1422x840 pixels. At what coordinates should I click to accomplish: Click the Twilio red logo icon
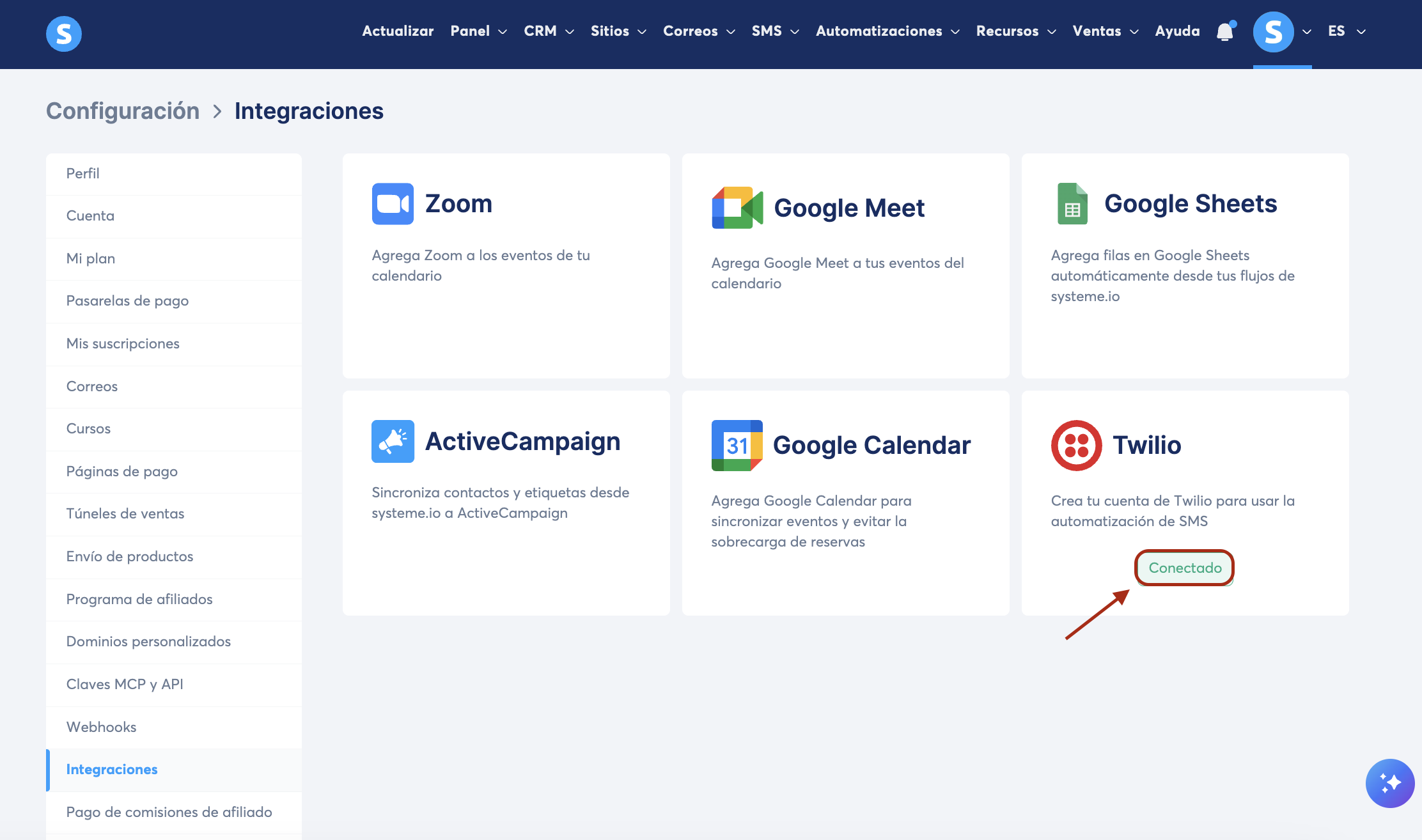click(x=1077, y=446)
